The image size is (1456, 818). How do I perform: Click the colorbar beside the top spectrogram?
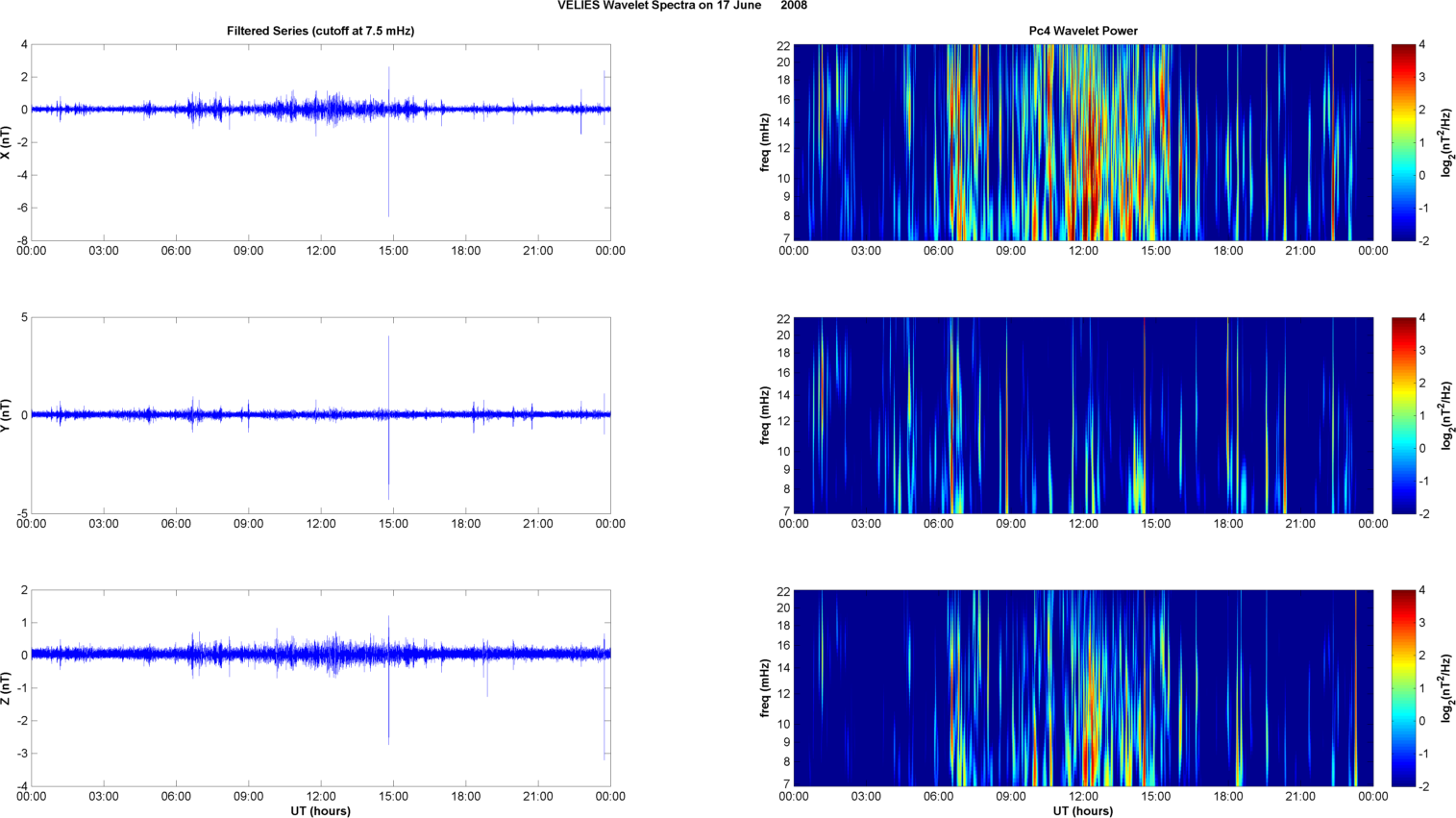[1403, 142]
